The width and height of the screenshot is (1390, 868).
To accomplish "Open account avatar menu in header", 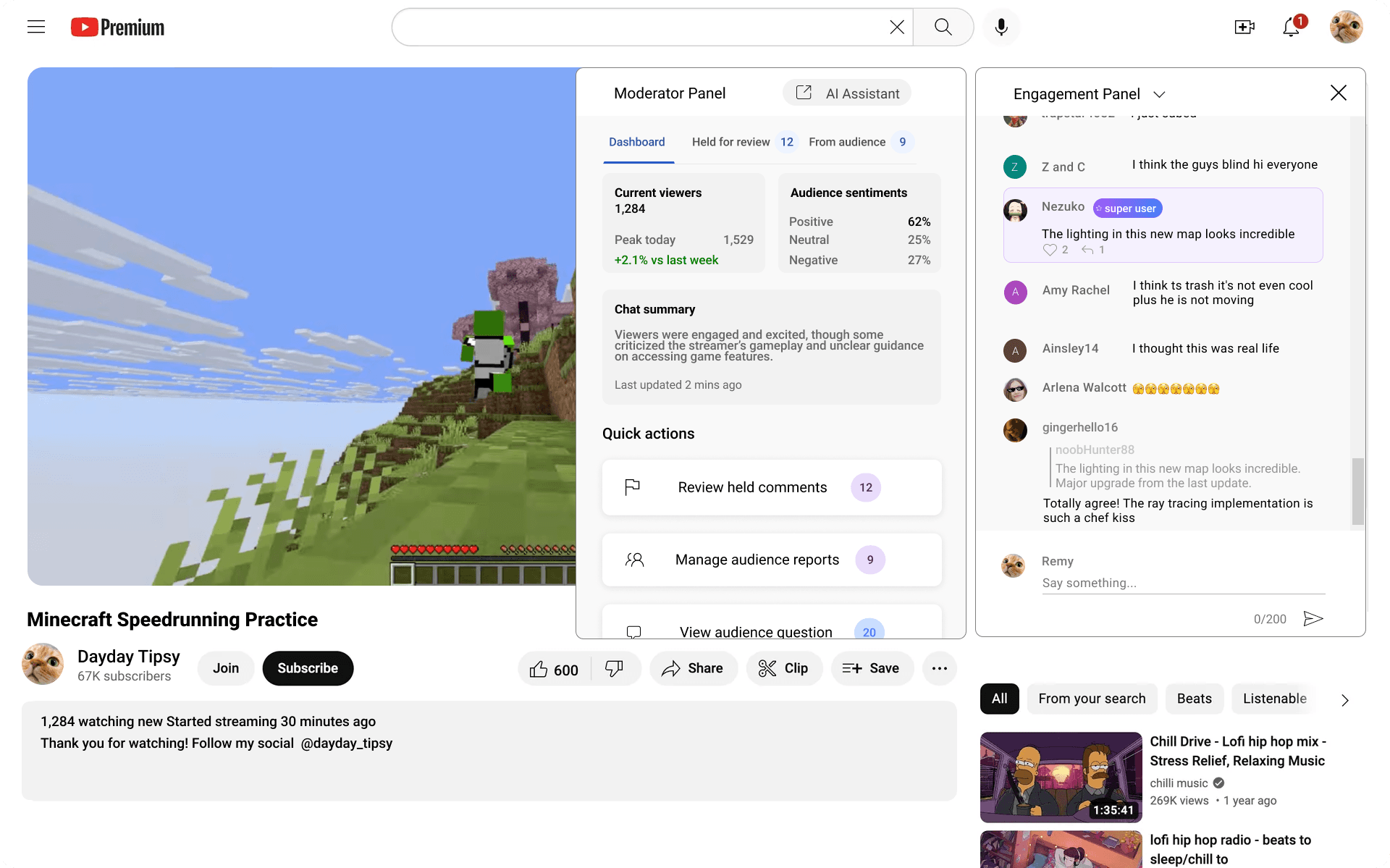I will click(1346, 27).
